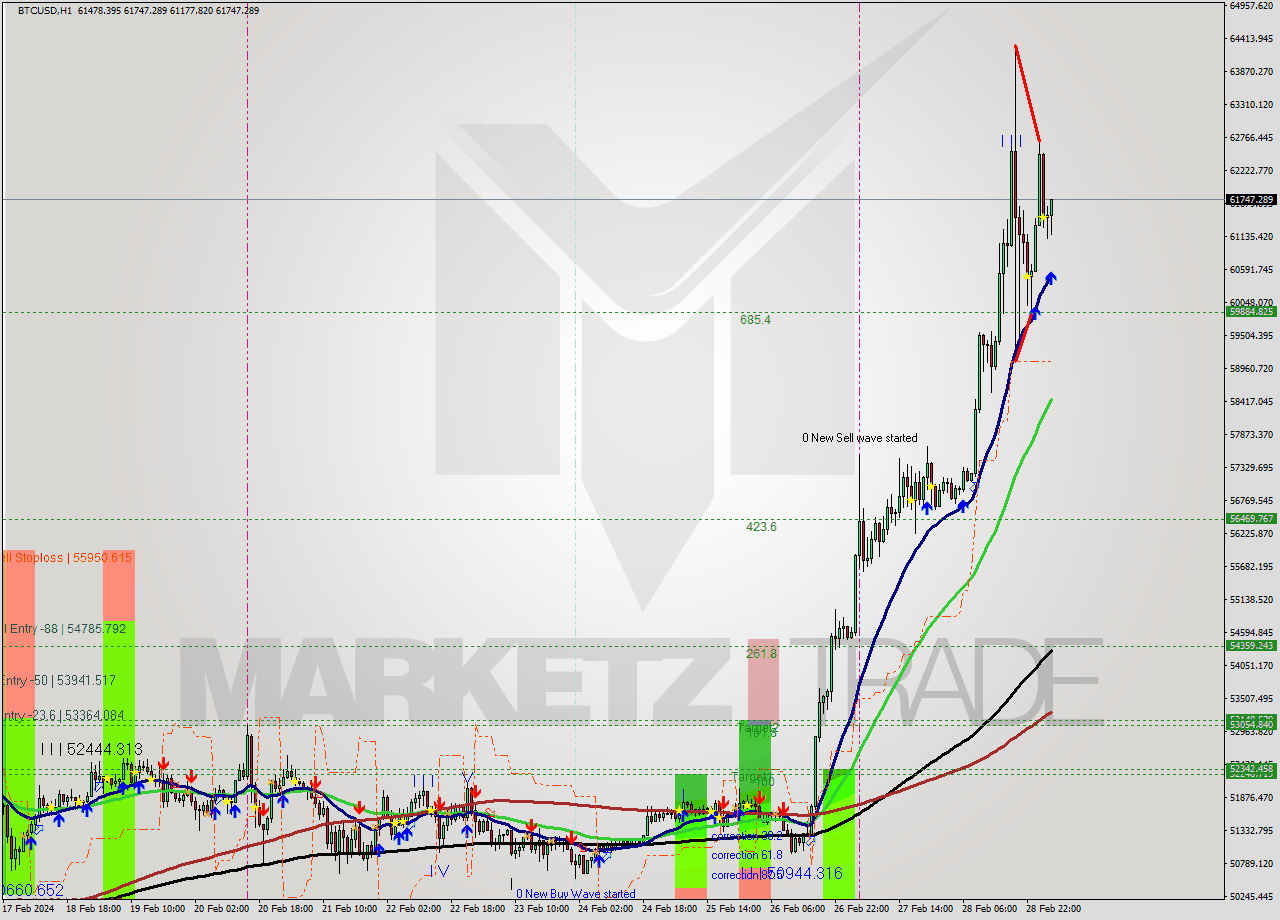The width and height of the screenshot is (1280, 920).
Task: Click price axis value 56769.545
Action: point(1250,501)
